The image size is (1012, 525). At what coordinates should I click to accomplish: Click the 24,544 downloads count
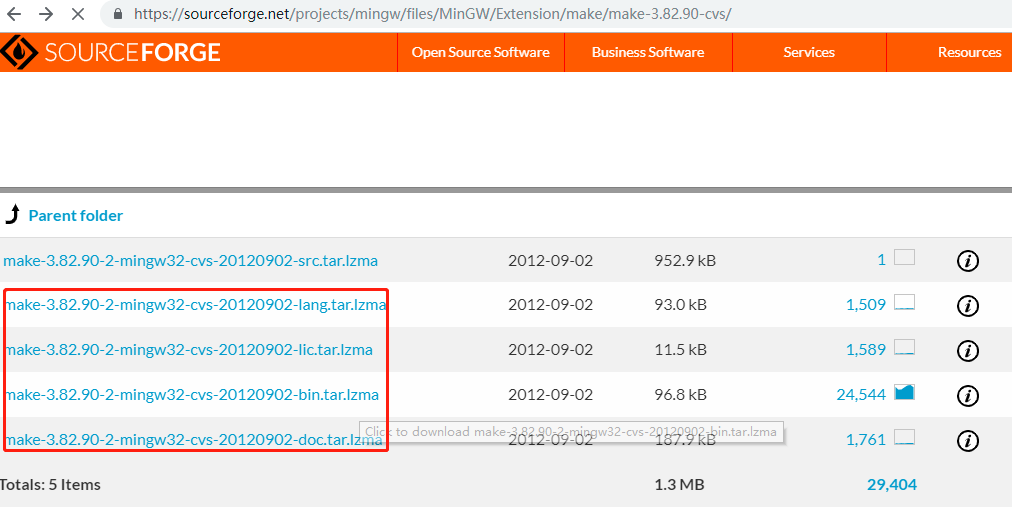coord(861,395)
